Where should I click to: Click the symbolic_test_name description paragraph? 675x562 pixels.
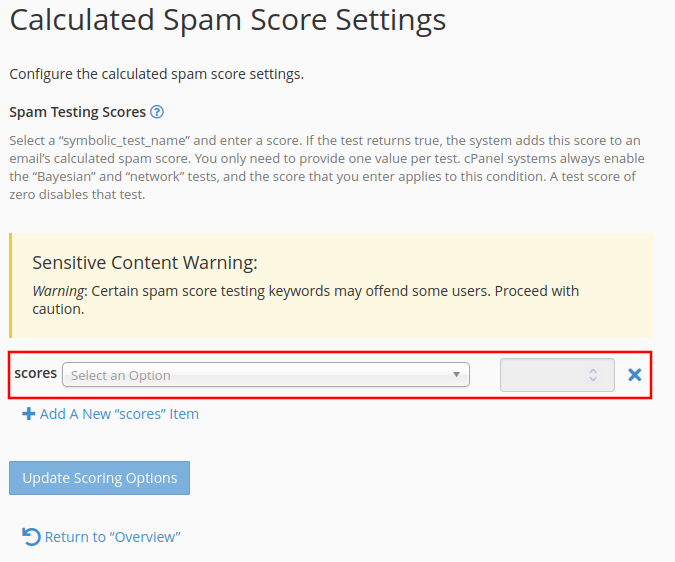tap(327, 167)
